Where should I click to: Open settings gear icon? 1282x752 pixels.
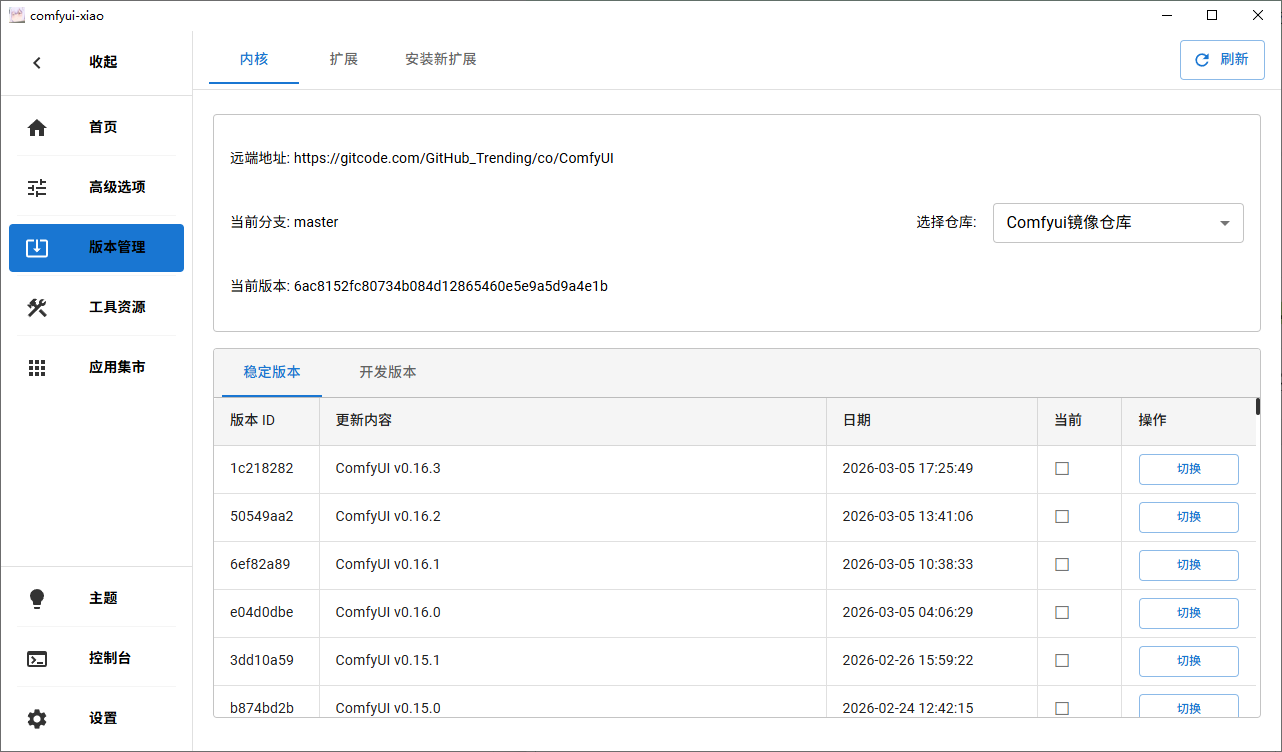coord(37,718)
